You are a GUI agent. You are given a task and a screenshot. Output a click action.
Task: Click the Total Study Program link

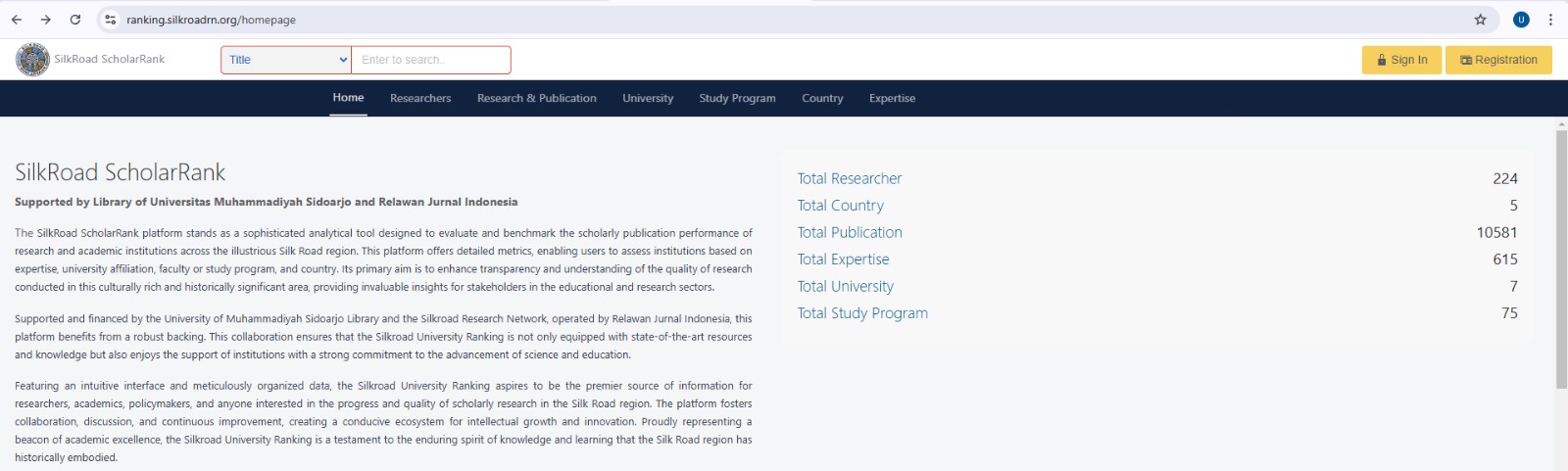coord(862,313)
